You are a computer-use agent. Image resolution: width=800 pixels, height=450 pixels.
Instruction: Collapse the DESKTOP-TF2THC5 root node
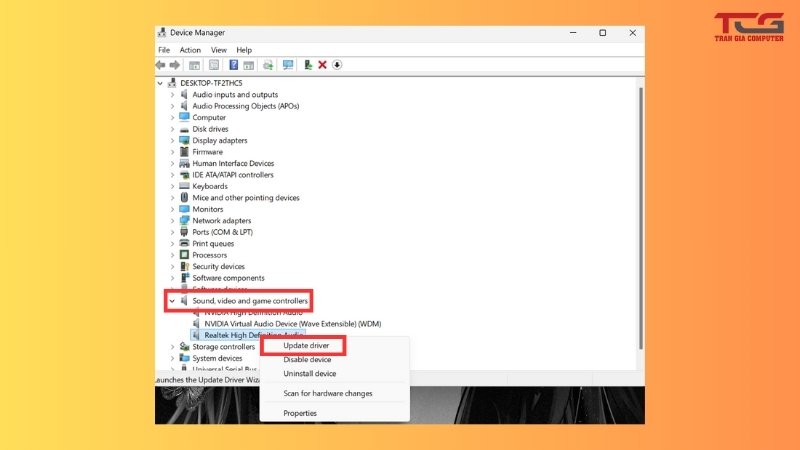point(162,83)
